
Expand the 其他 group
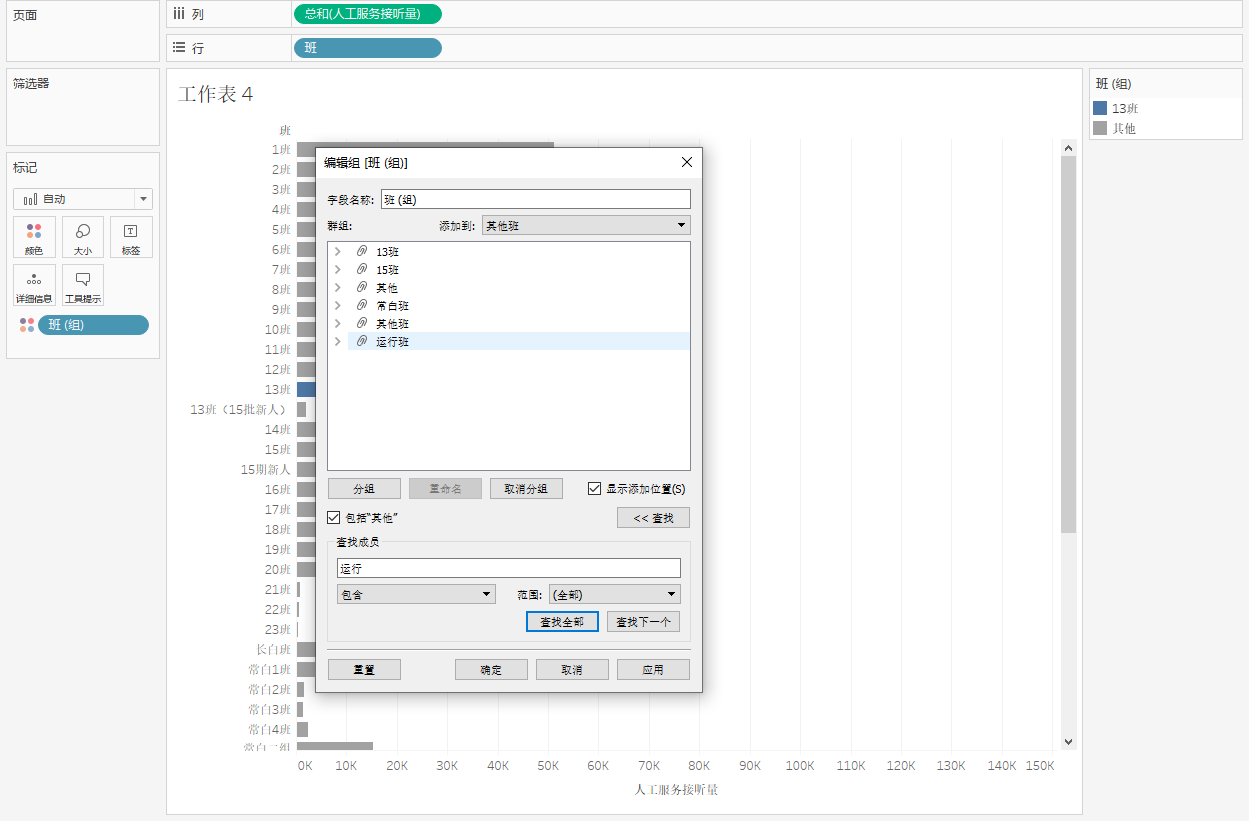338,287
